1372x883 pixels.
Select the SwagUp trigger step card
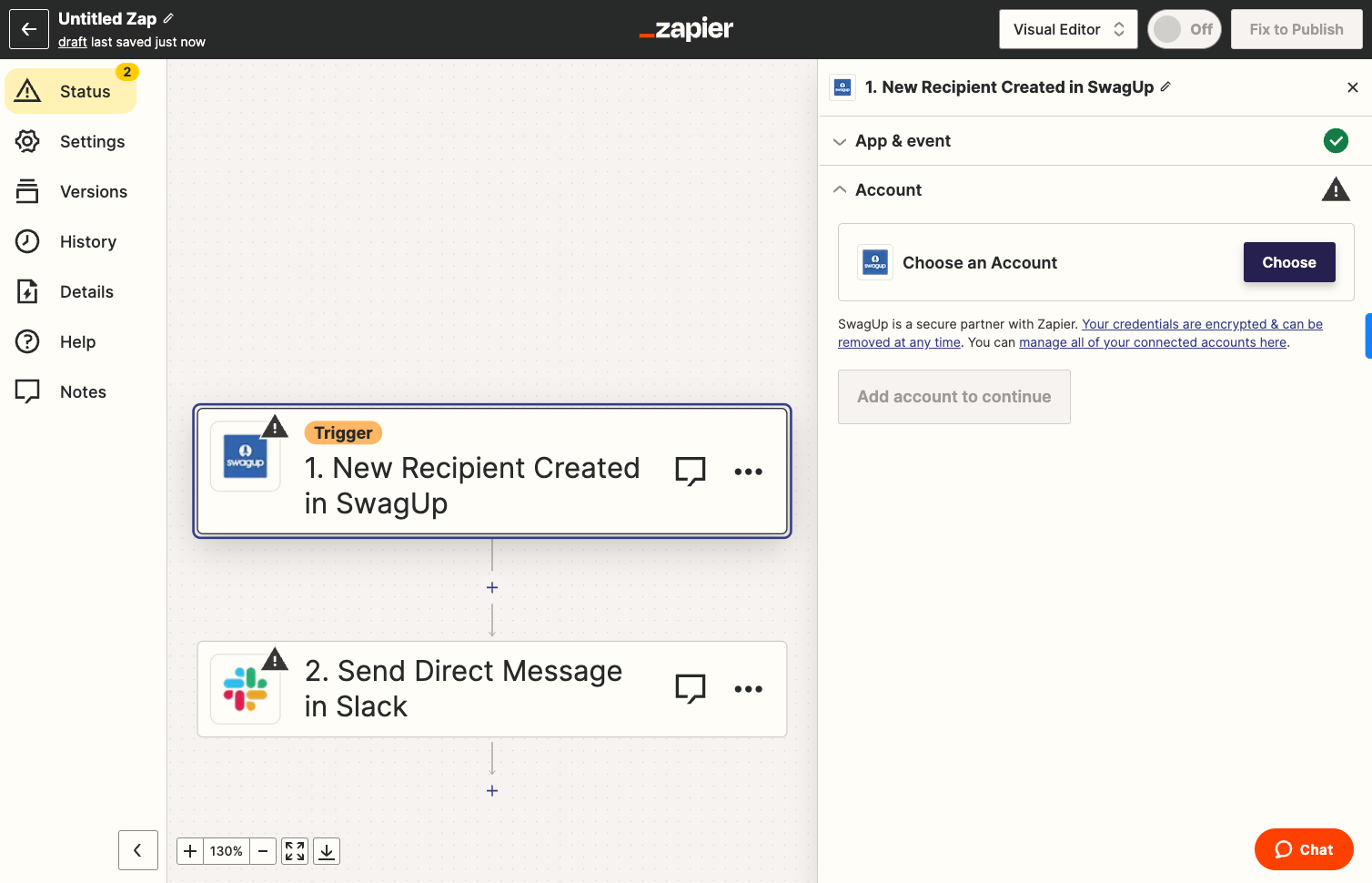click(492, 471)
